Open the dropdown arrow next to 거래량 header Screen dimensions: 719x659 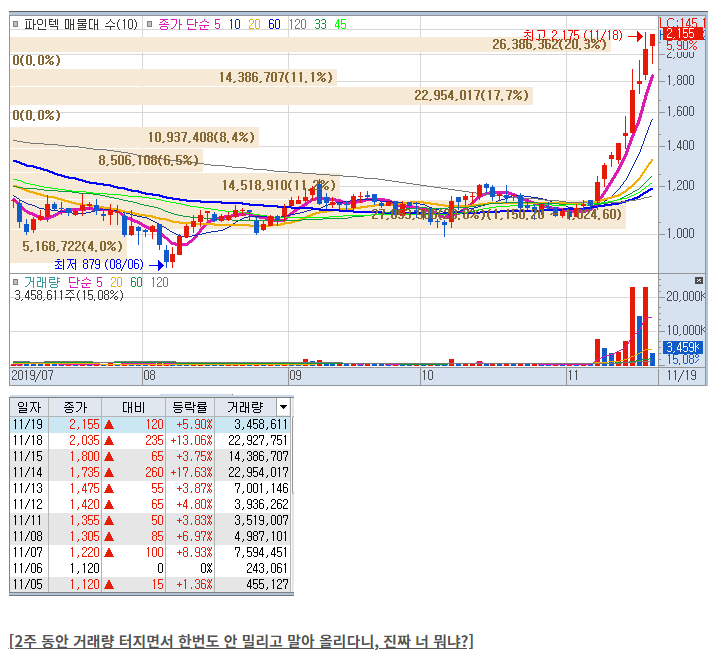(x=283, y=407)
